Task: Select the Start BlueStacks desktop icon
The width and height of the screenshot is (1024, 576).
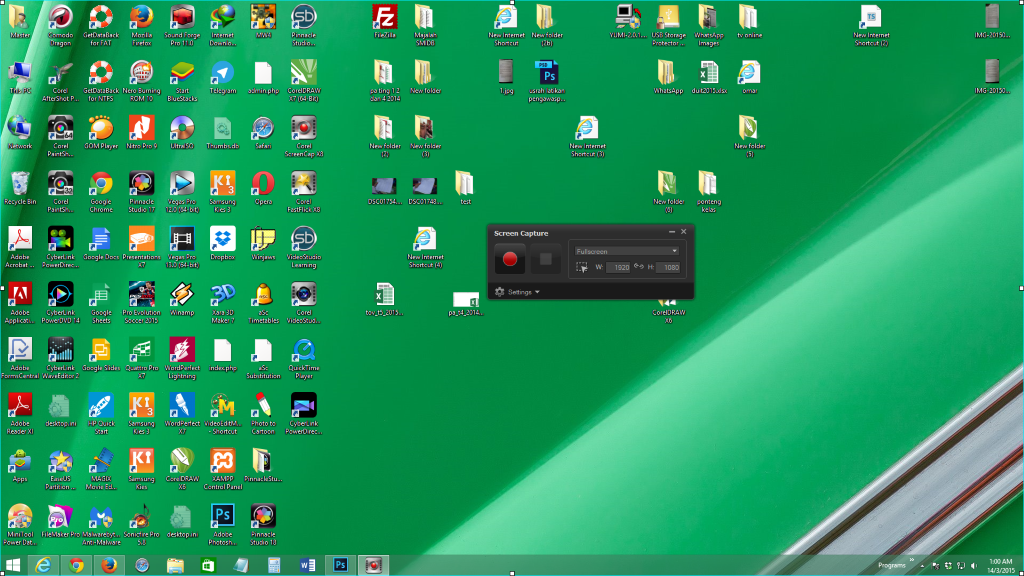Action: click(182, 81)
